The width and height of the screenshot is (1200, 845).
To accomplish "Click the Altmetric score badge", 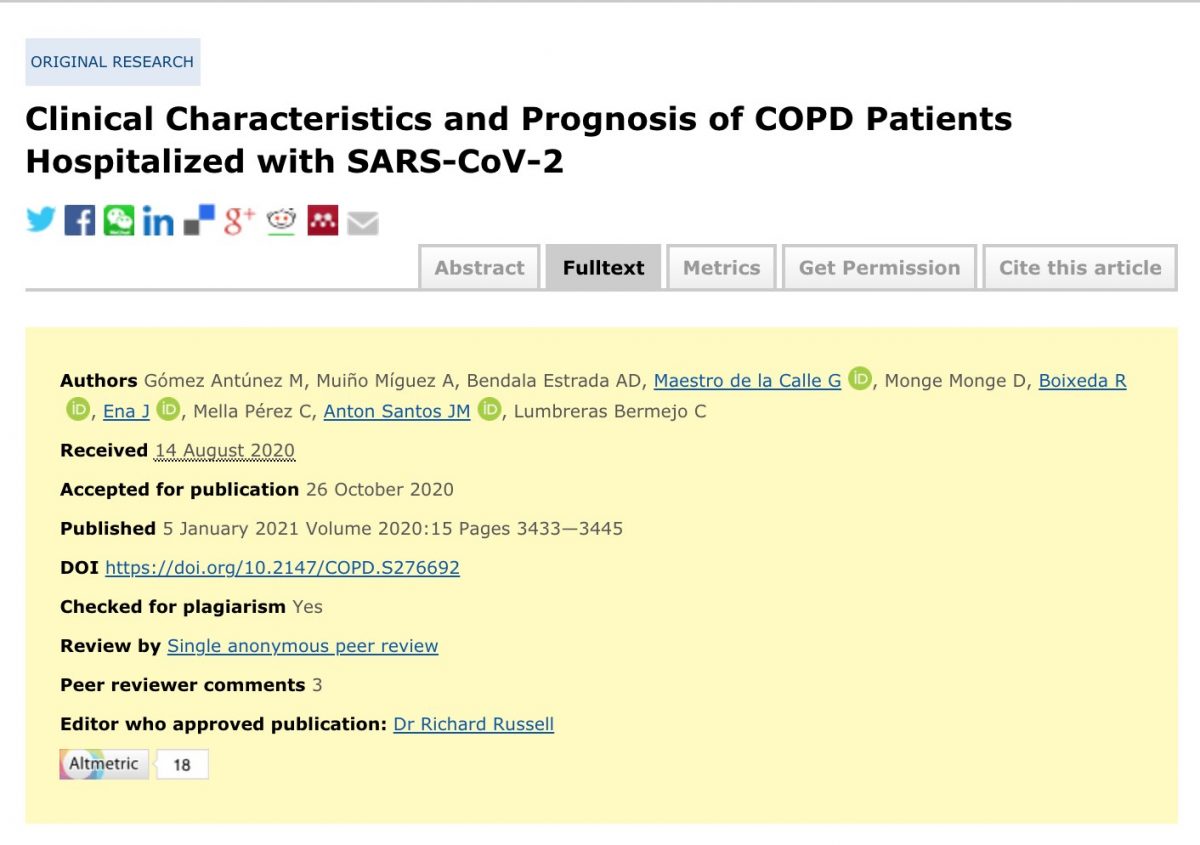I will [133, 765].
